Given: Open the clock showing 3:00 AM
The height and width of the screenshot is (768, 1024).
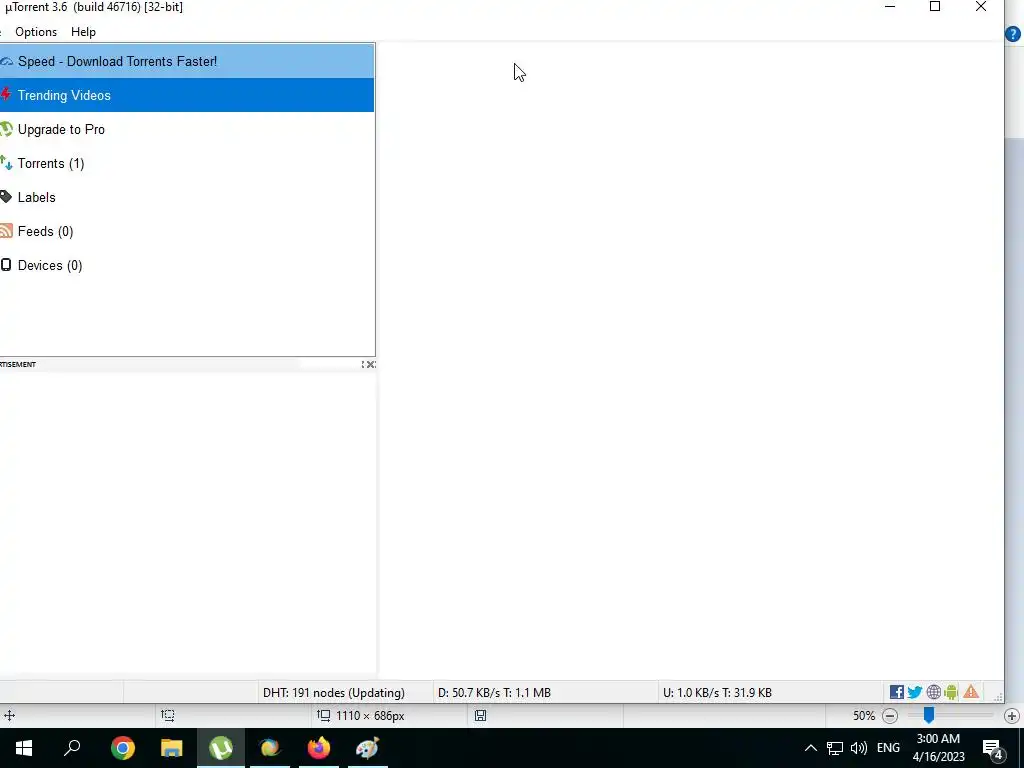Looking at the screenshot, I should tap(938, 748).
